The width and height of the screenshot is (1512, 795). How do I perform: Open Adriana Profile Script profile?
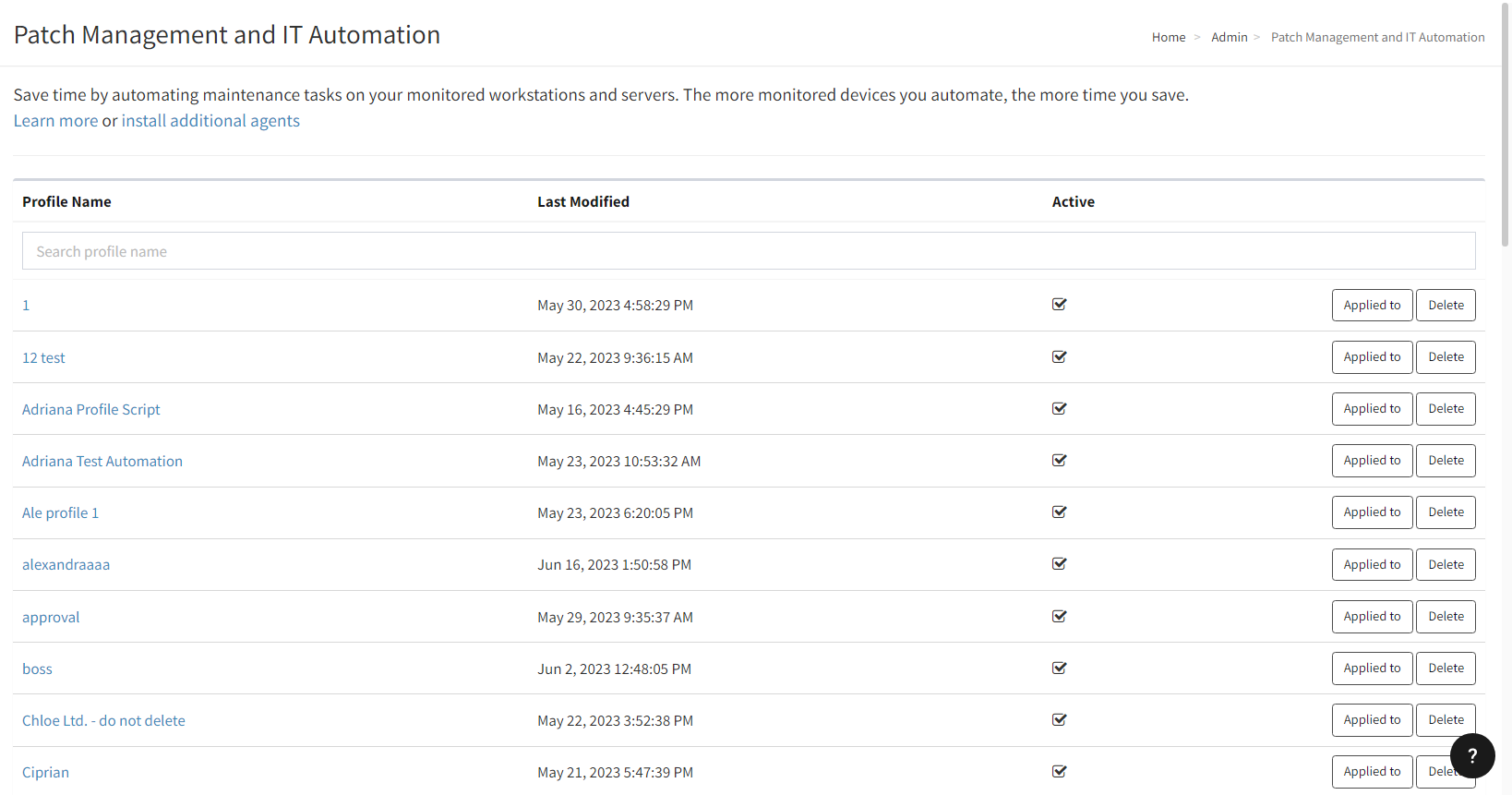[x=91, y=409]
